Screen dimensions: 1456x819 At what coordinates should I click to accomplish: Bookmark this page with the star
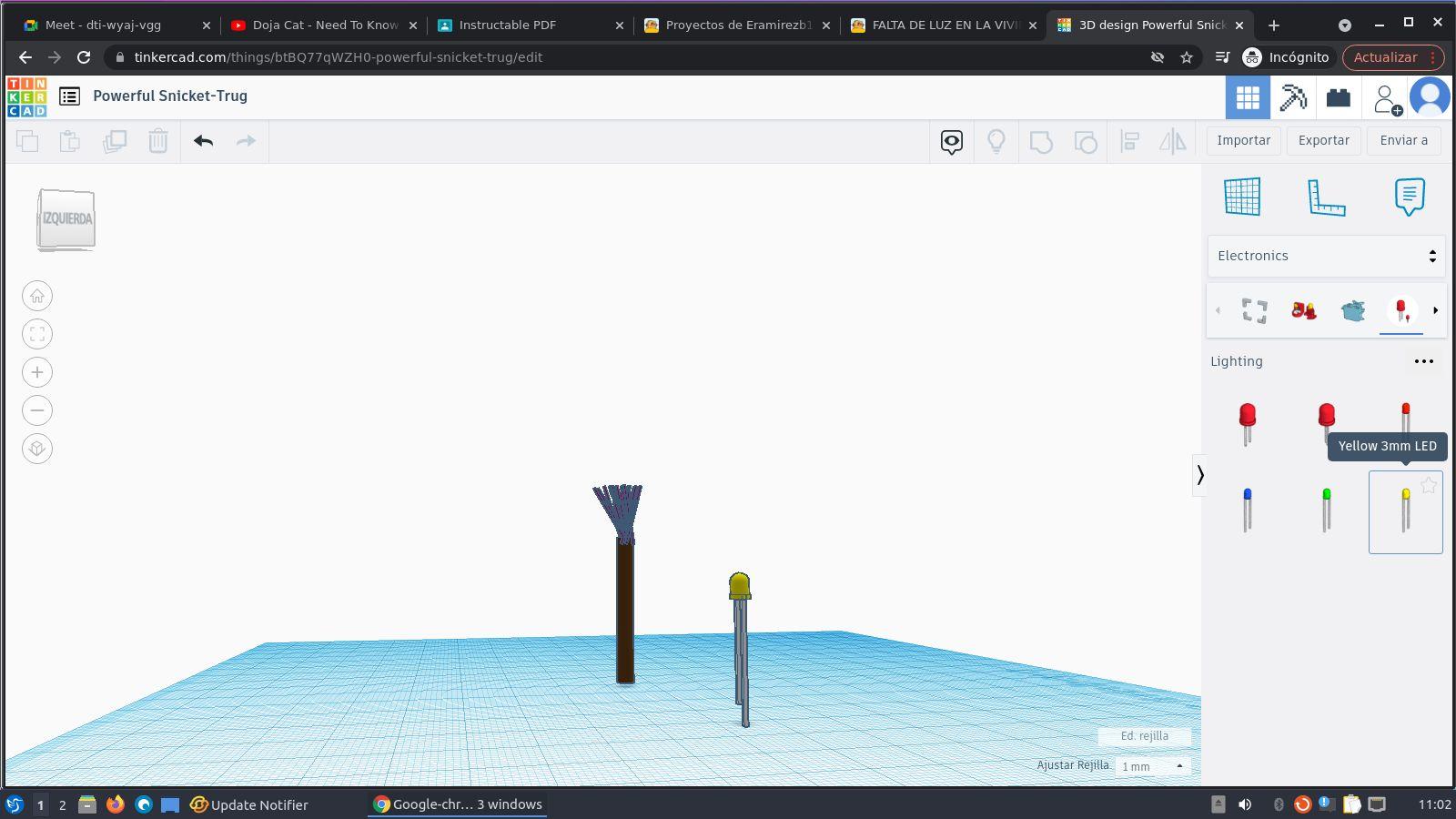1187,57
